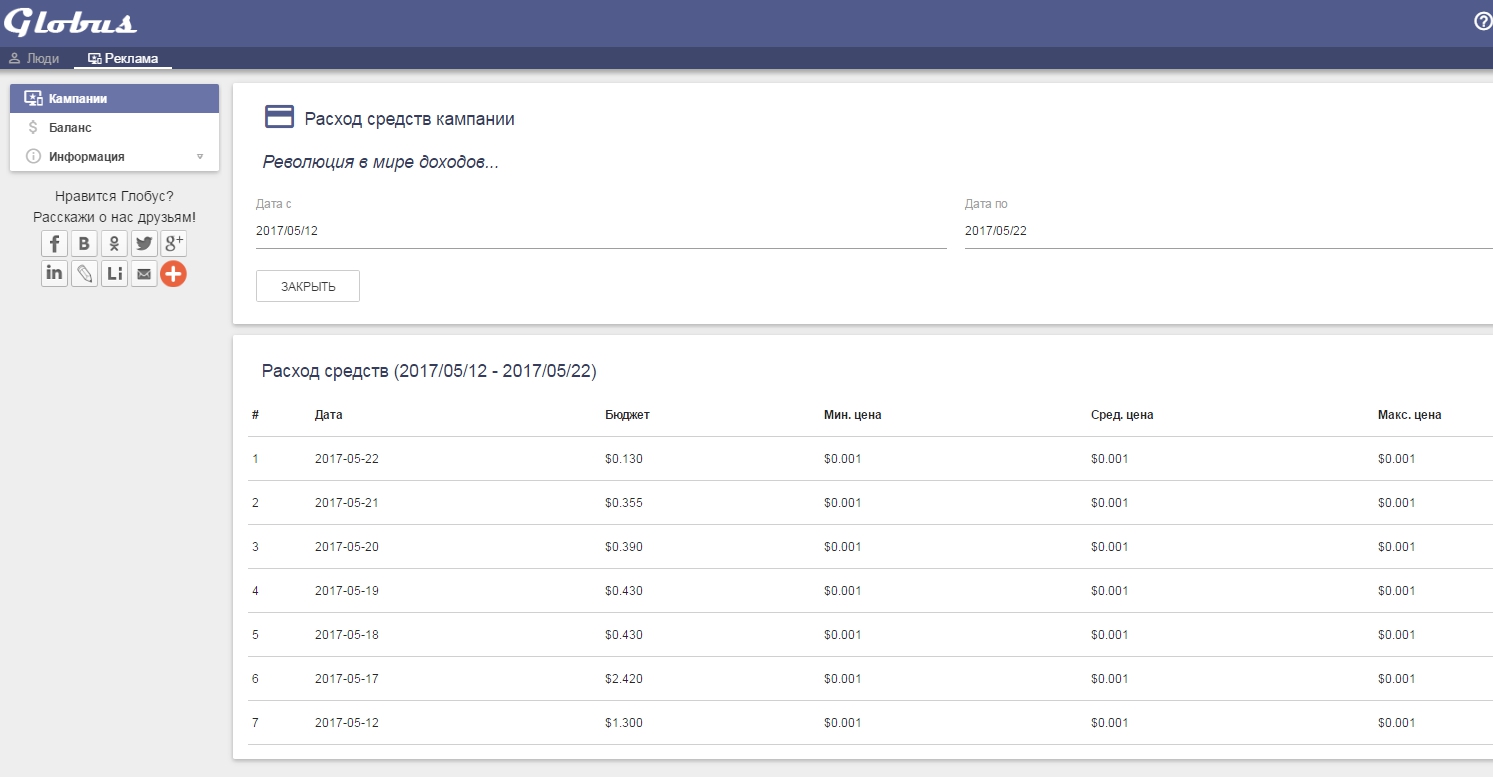Click the credit card icon beside the heading

[x=279, y=117]
